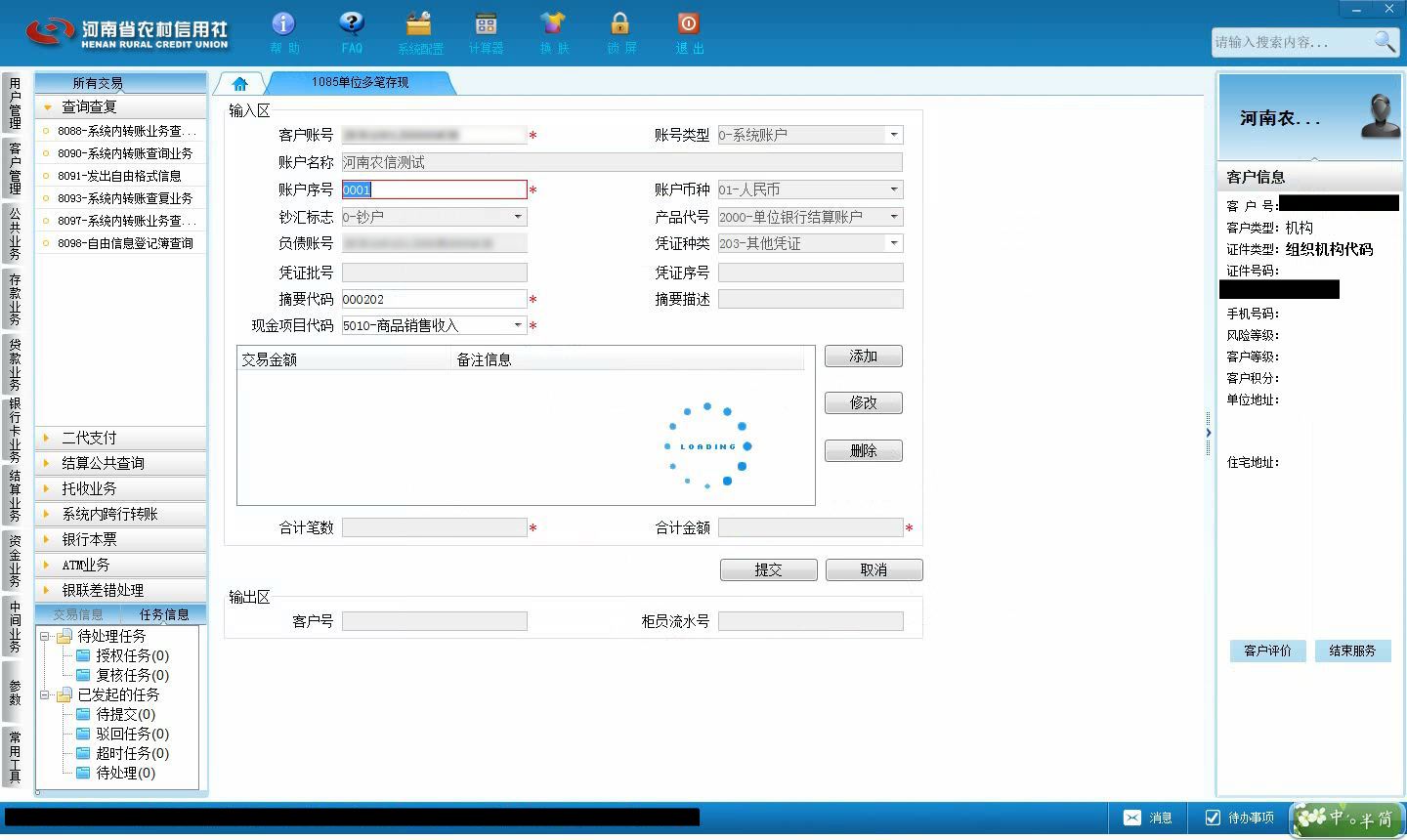
Task: Open the 消息 message envelope icon
Action: 1132,818
